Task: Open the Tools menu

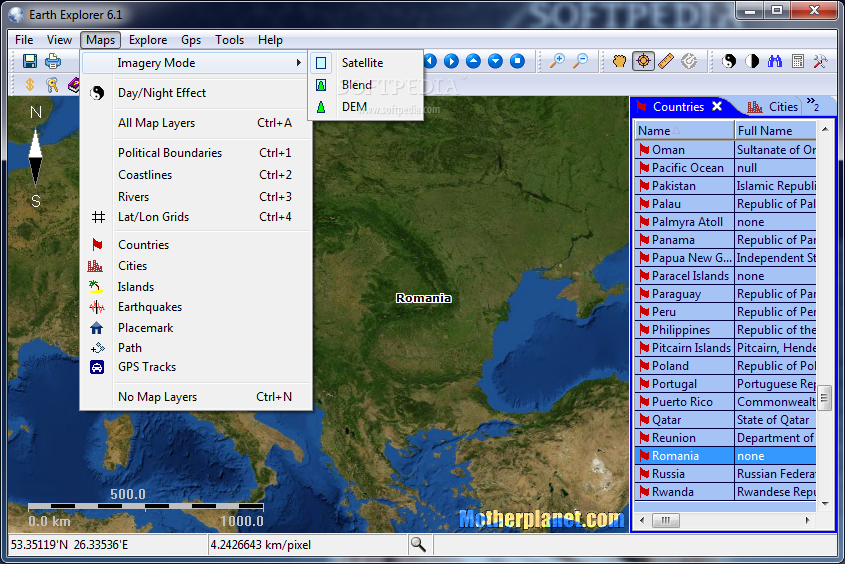Action: click(230, 40)
